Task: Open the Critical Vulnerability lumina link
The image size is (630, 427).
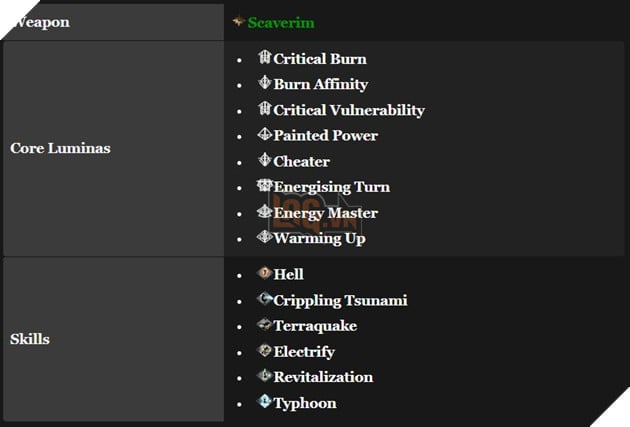Action: (348, 110)
